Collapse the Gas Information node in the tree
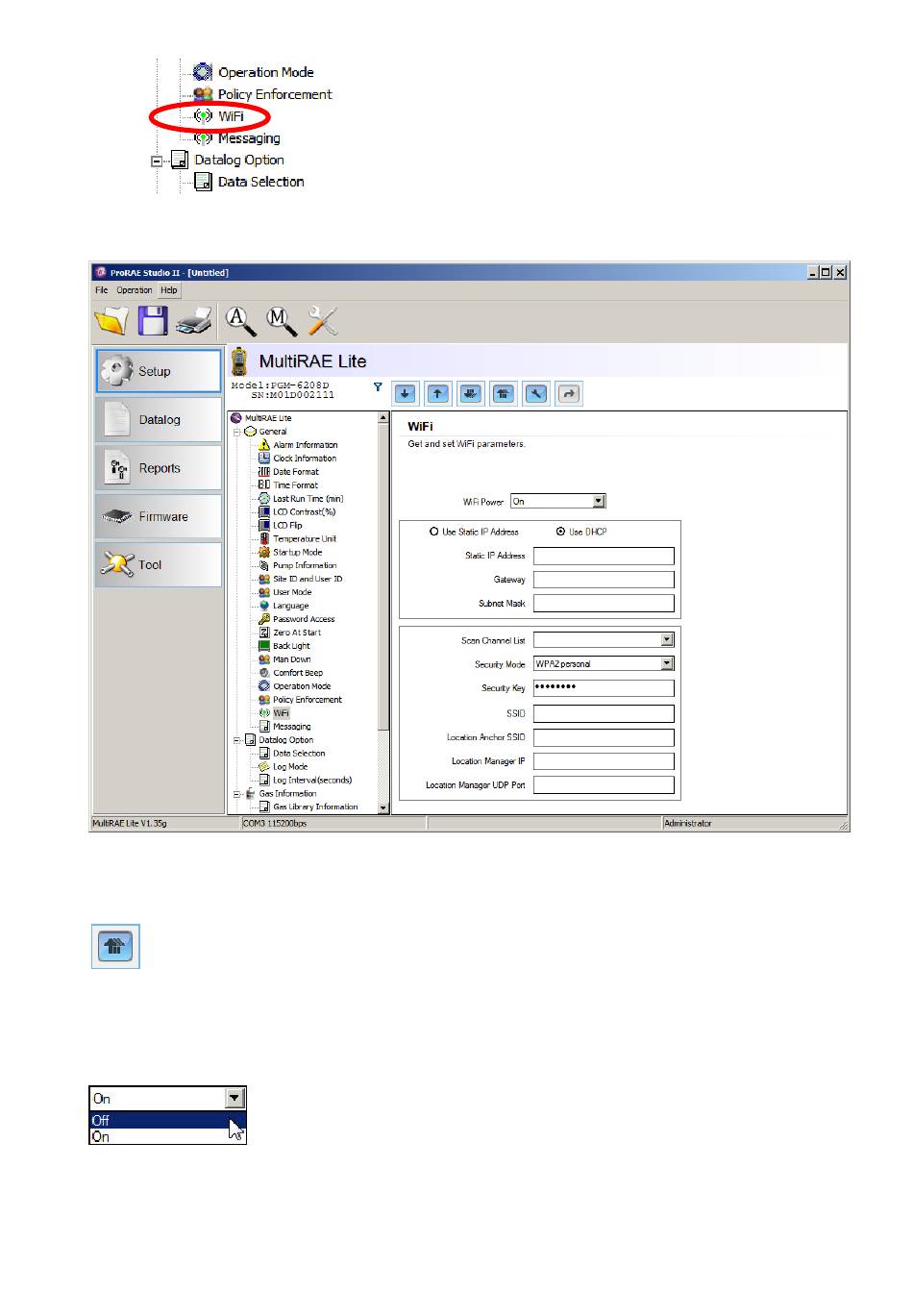This screenshot has width=913, height=1316. [x=237, y=794]
